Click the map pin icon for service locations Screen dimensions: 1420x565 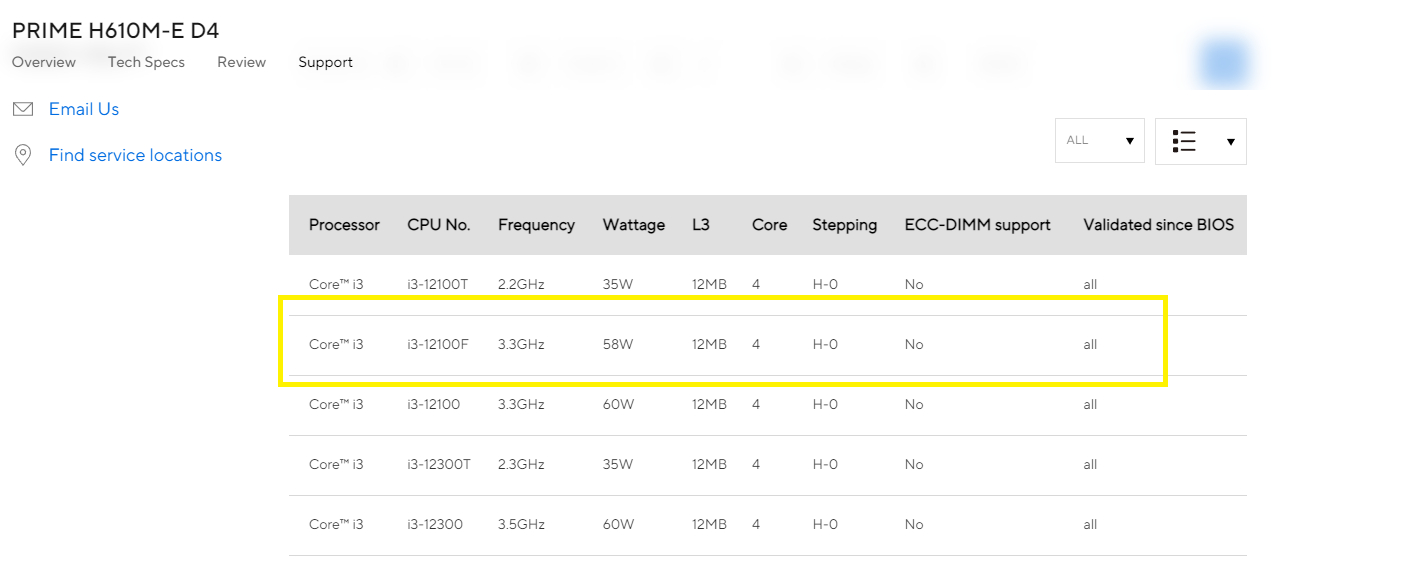22,155
